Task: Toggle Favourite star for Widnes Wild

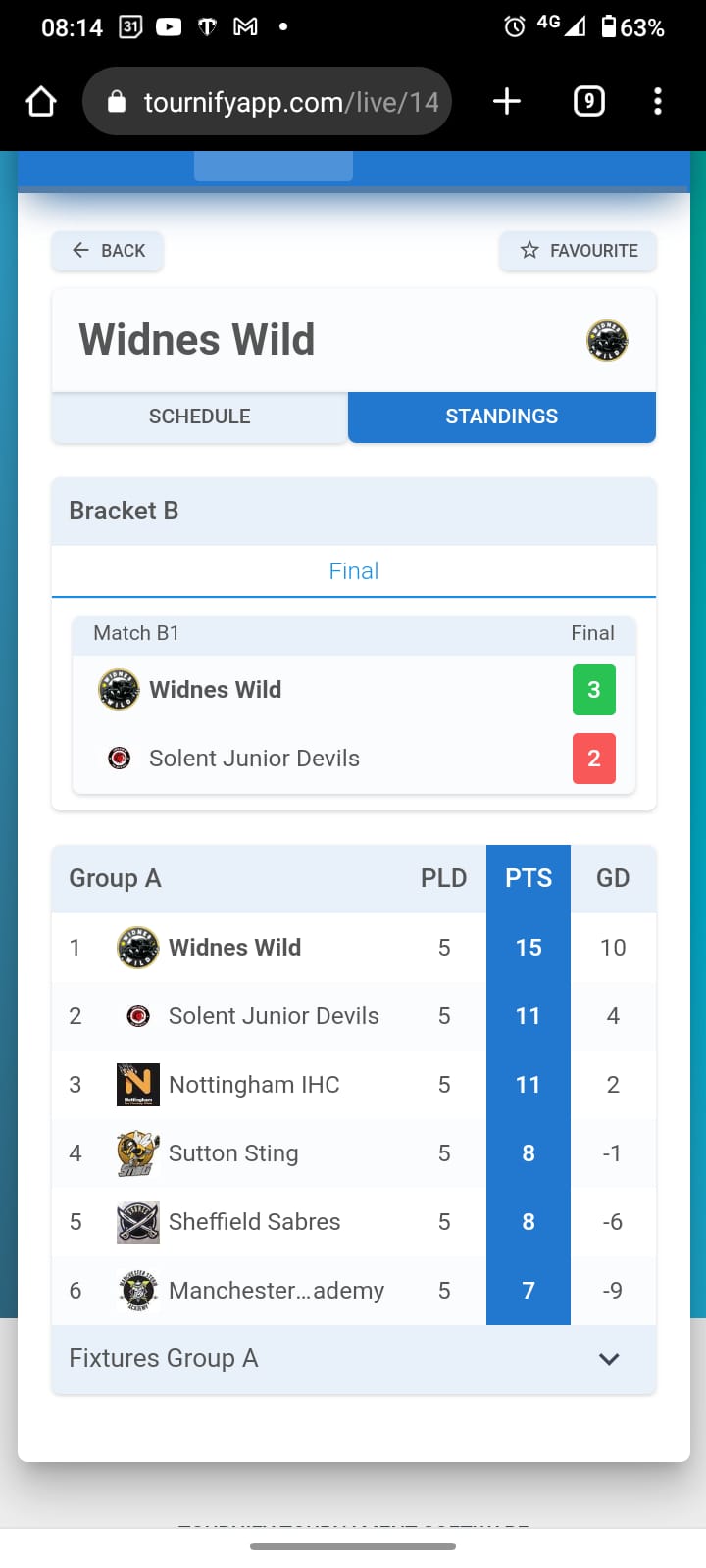Action: (578, 251)
